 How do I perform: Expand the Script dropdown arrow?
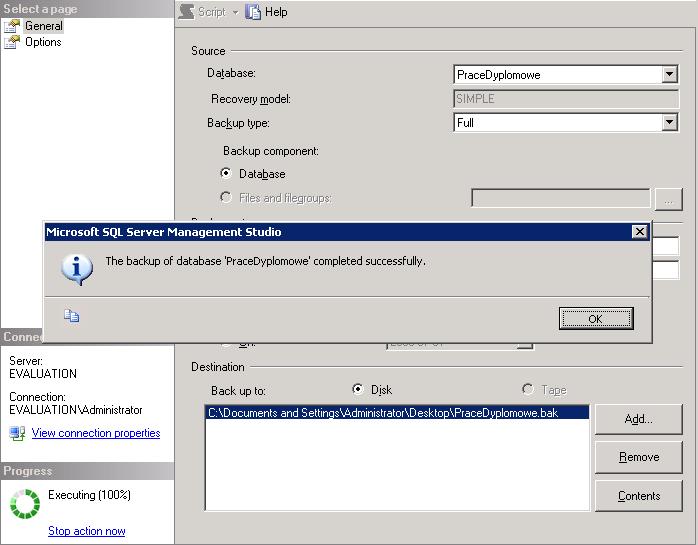tap(235, 12)
